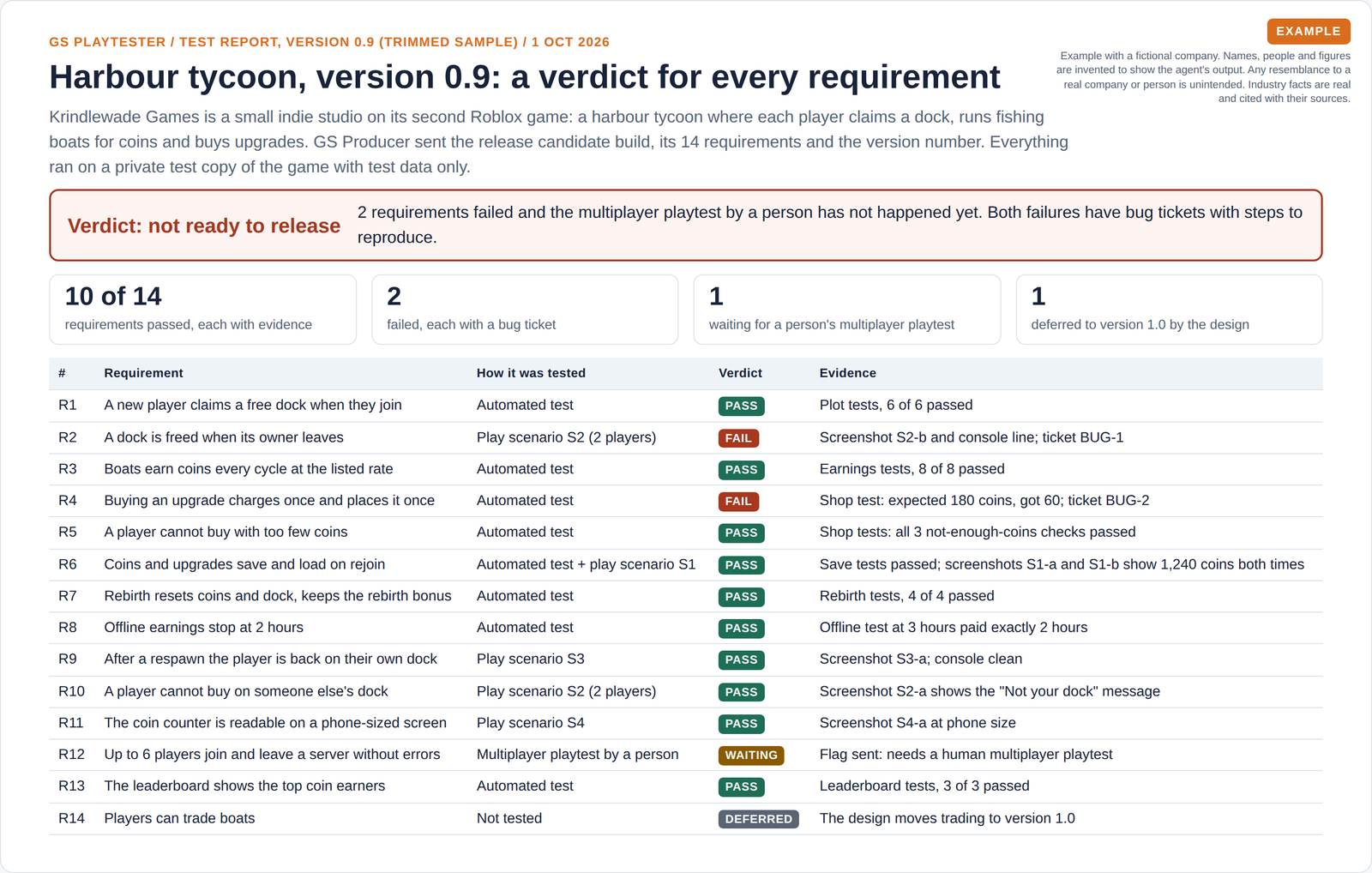Select the "deferred to version 1.0 by the design" text
Viewport: 1372px width, 873px height.
[1140, 324]
